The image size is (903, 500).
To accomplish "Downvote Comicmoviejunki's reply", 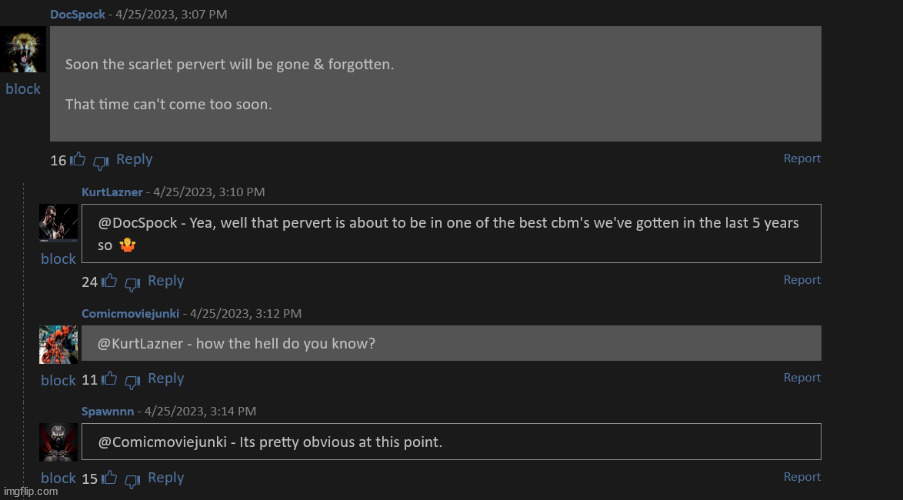I will pyautogui.click(x=132, y=381).
